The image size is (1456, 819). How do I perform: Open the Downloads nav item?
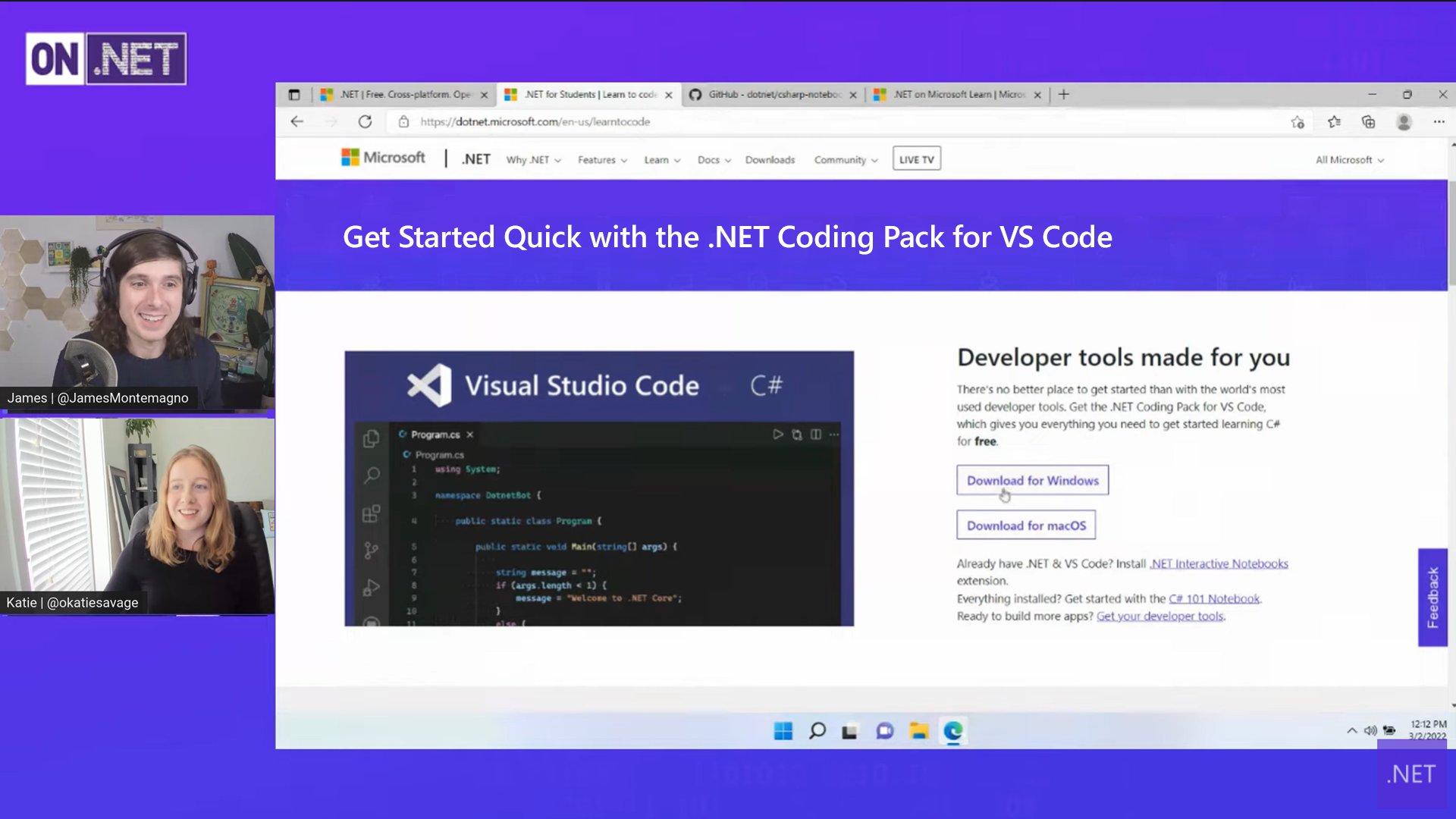(770, 160)
